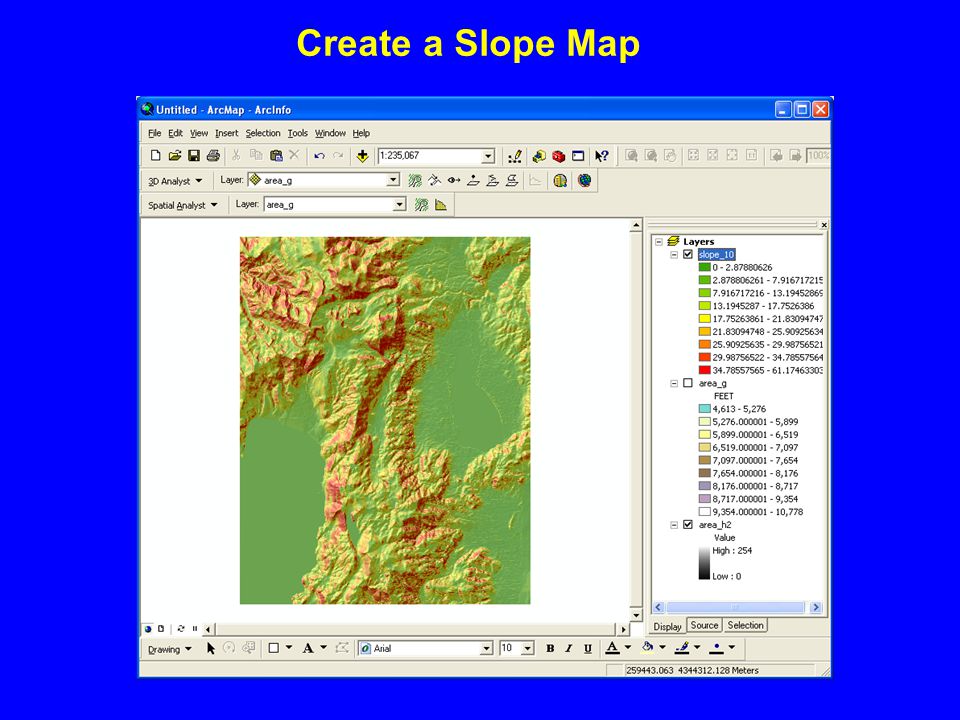Open the Selection menu
The width and height of the screenshot is (960, 720).
(x=263, y=133)
